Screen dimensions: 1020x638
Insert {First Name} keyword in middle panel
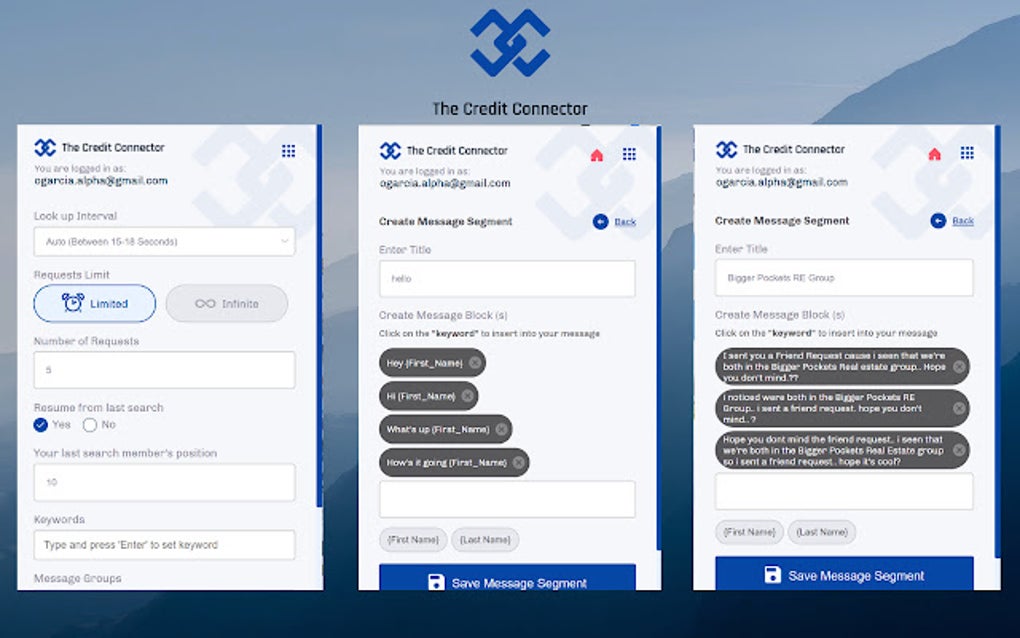click(x=413, y=539)
